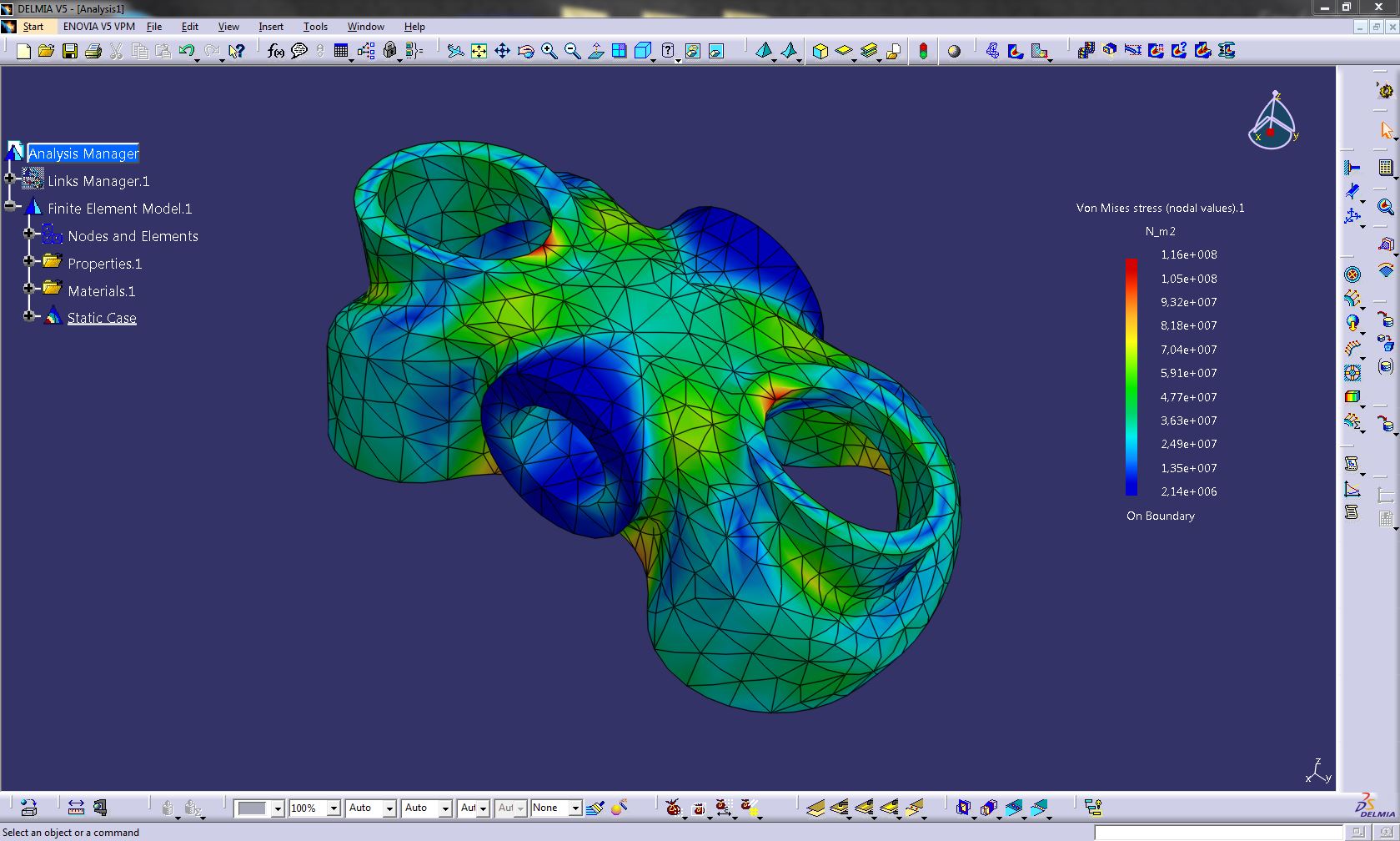Click the Amplification Magnitude icon
Viewport: 1400px width, 841px height.
(1132, 52)
